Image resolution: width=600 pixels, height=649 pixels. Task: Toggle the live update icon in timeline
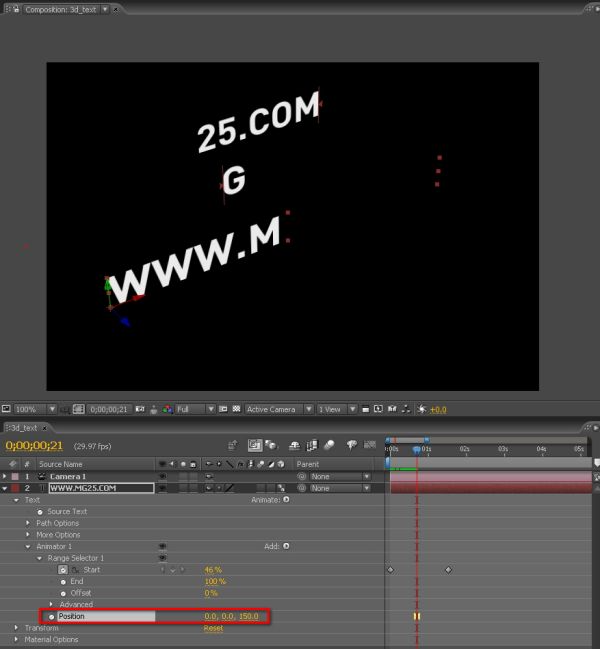point(254,445)
